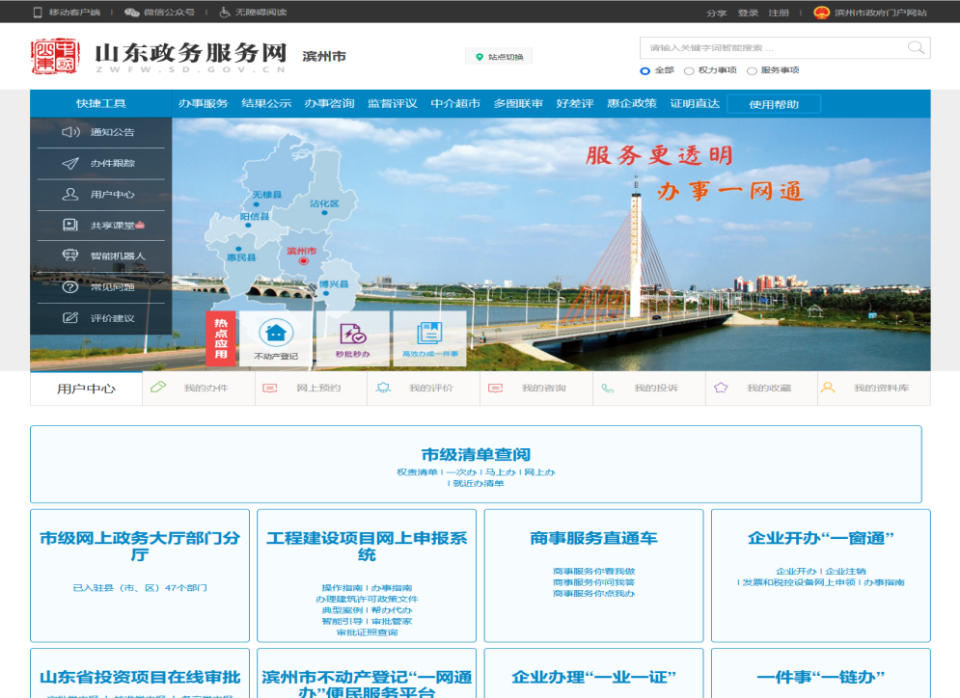The height and width of the screenshot is (698, 960).
Task: Open the 高效办成一件事 icon
Action: click(x=429, y=334)
